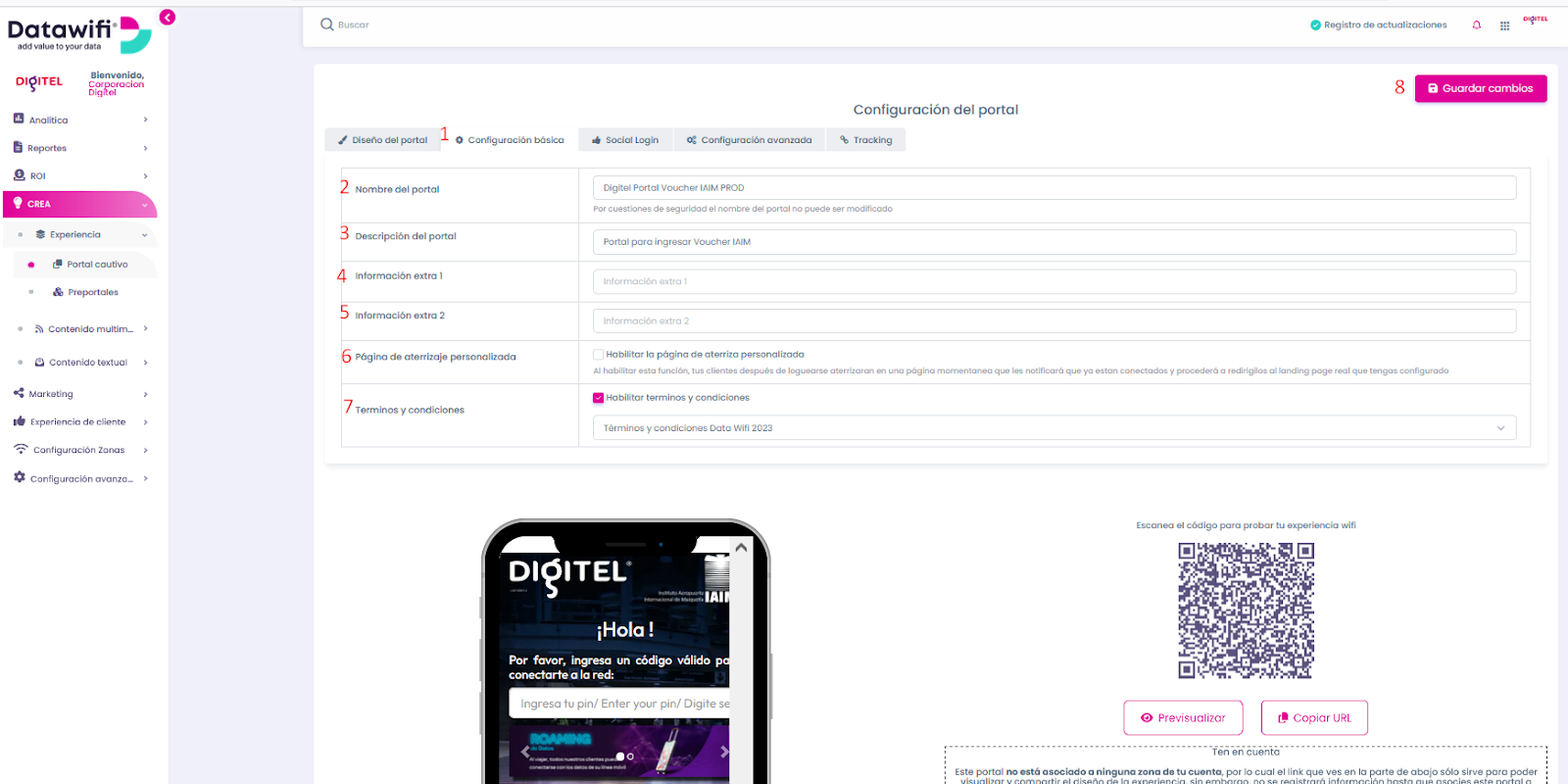
Task: Expand the Analitica menu chevron
Action: tap(145, 120)
